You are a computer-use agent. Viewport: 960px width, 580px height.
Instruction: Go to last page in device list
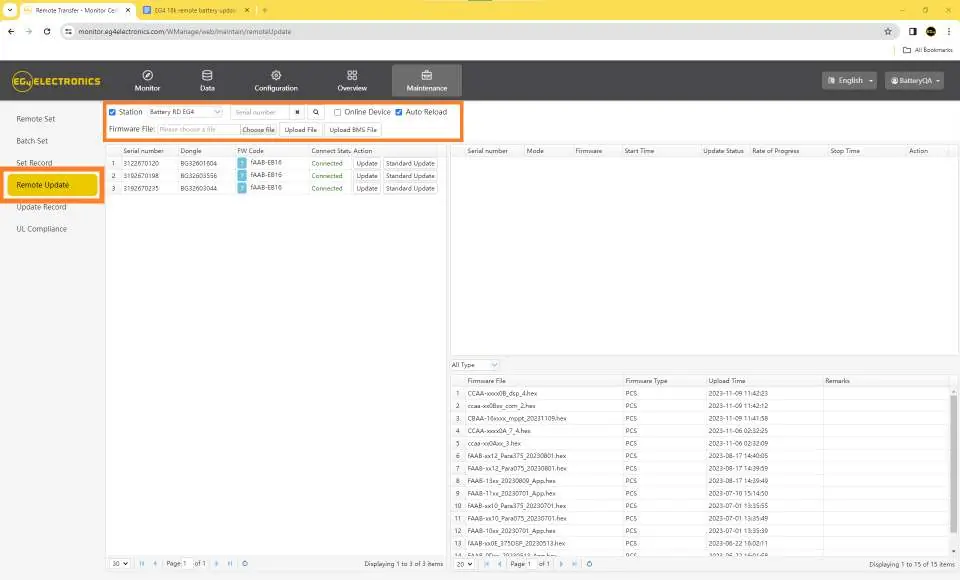pyautogui.click(x=230, y=563)
